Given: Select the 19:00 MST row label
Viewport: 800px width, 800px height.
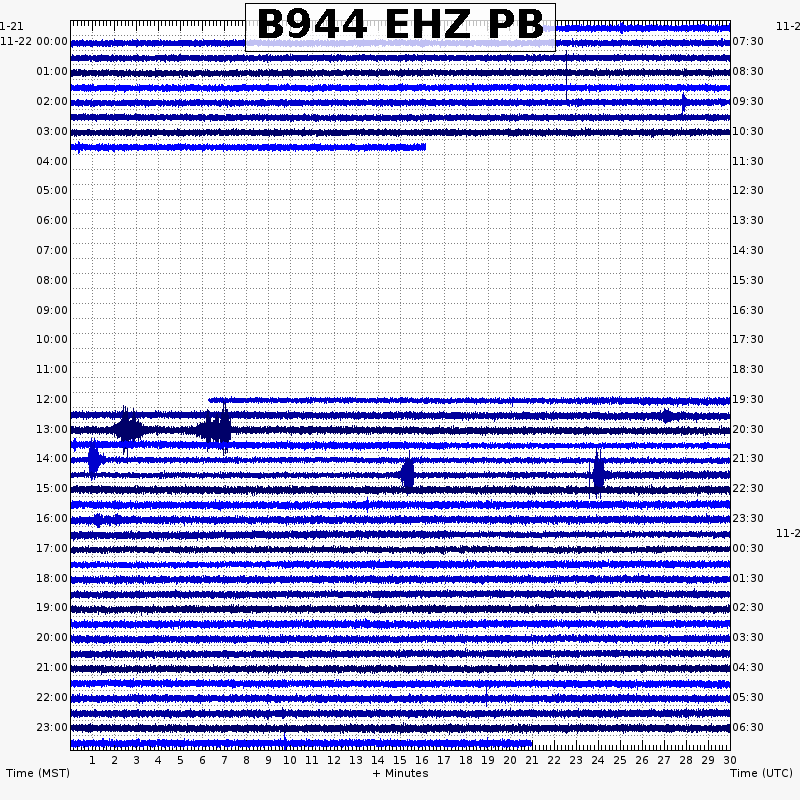Looking at the screenshot, I should (x=52, y=607).
